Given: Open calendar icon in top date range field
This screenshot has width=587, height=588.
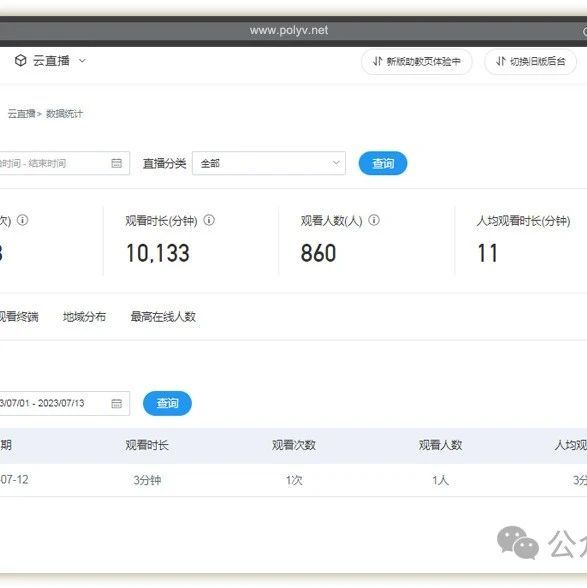Looking at the screenshot, I should 117,163.
